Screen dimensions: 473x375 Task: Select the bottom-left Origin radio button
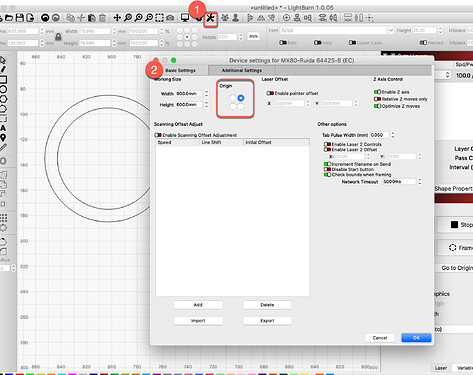[233, 106]
